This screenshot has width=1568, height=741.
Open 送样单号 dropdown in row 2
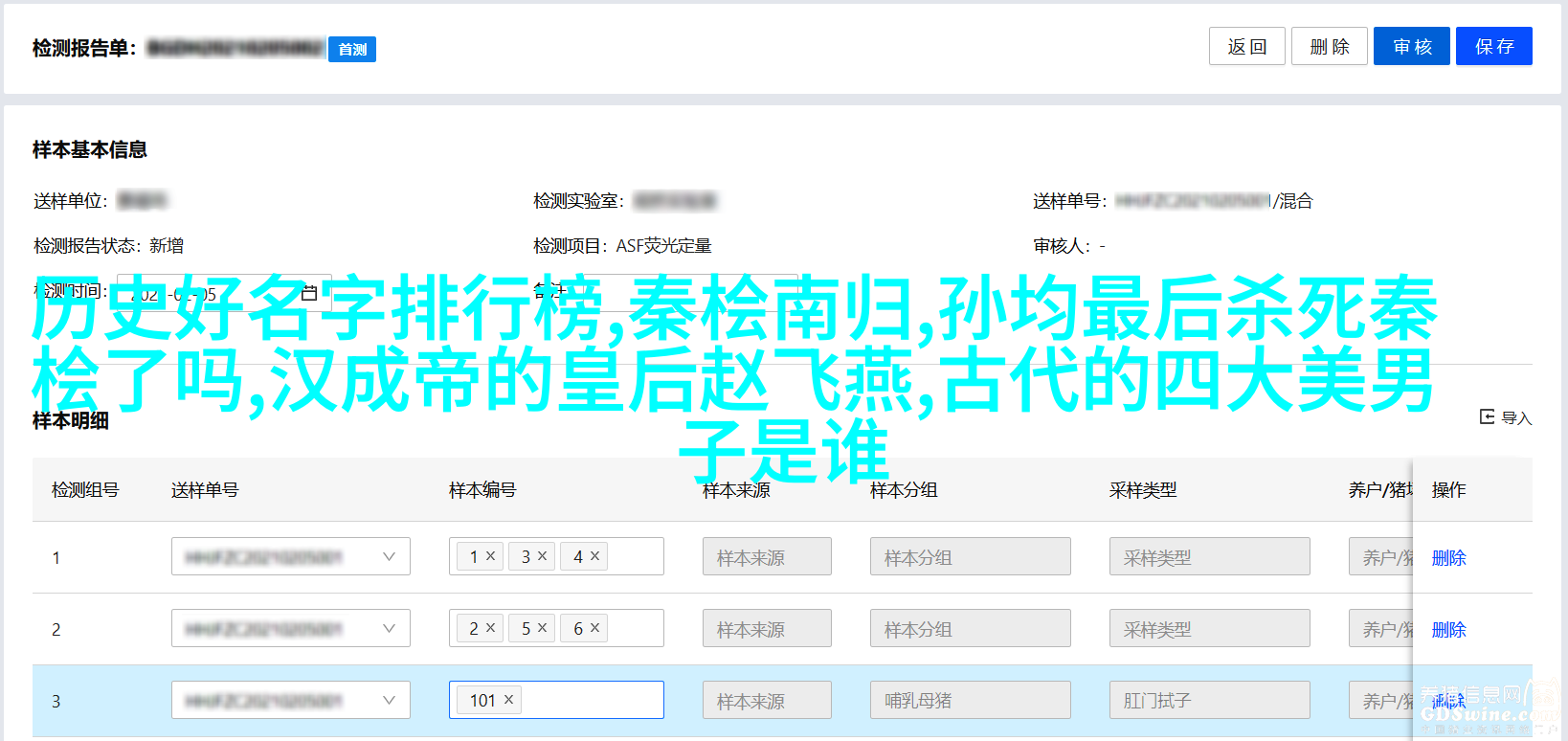[x=291, y=628]
